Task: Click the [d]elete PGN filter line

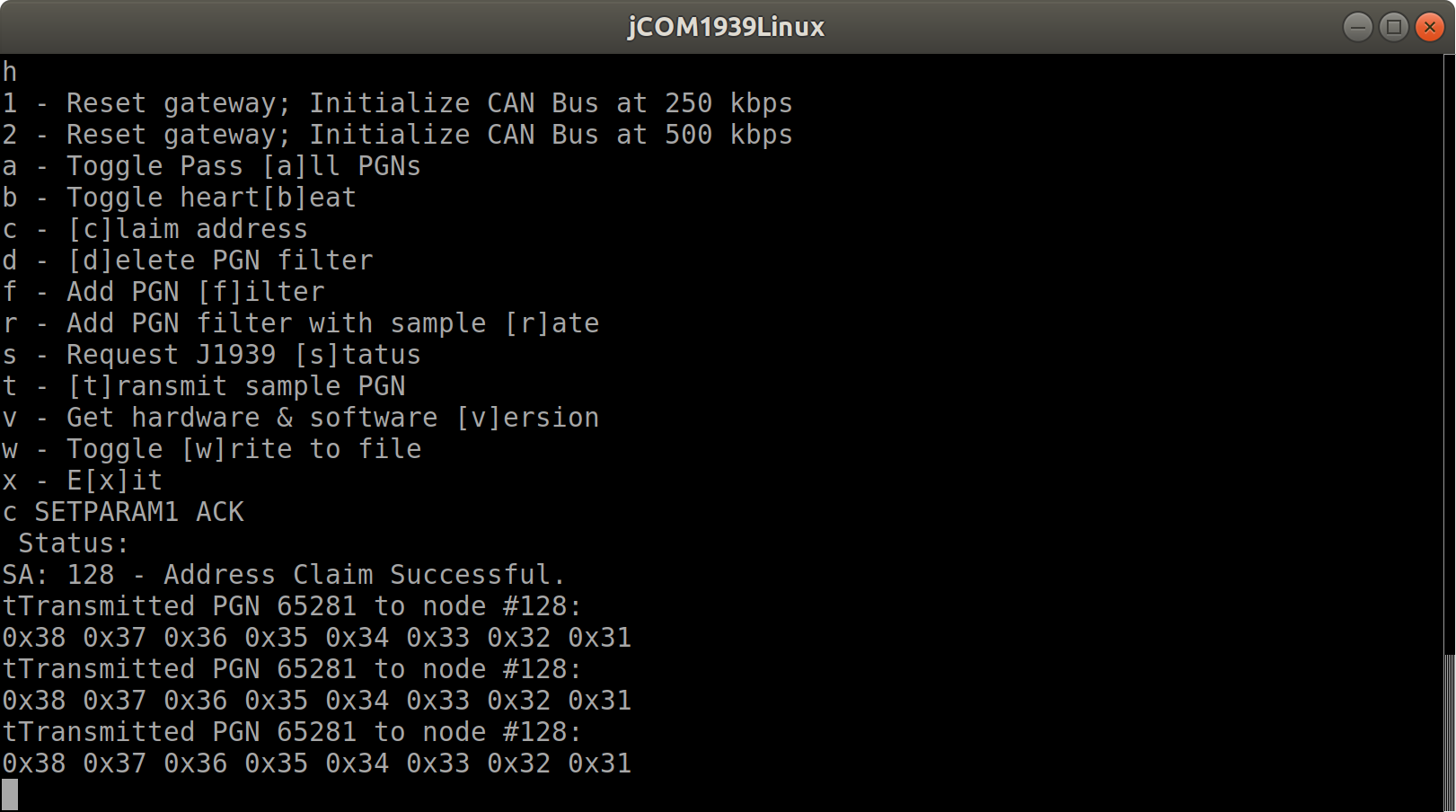Action: (187, 260)
